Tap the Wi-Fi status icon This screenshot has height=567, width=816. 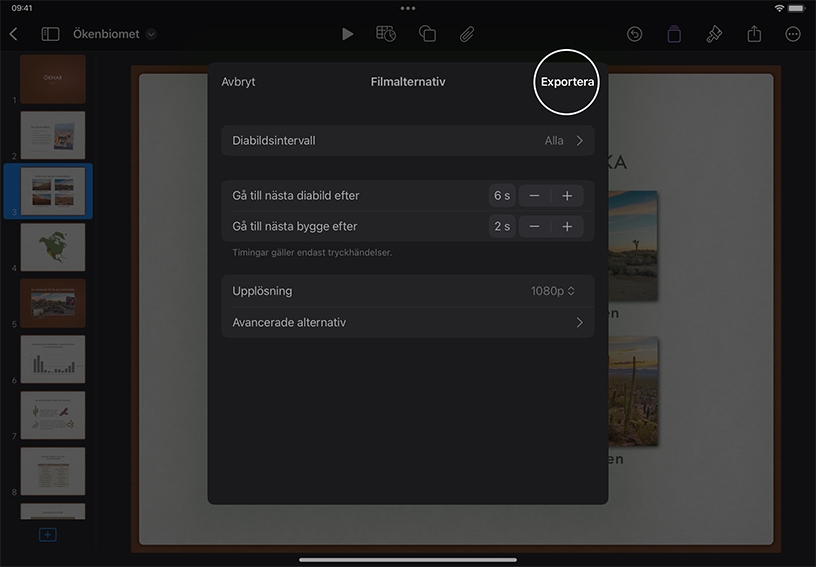(779, 8)
